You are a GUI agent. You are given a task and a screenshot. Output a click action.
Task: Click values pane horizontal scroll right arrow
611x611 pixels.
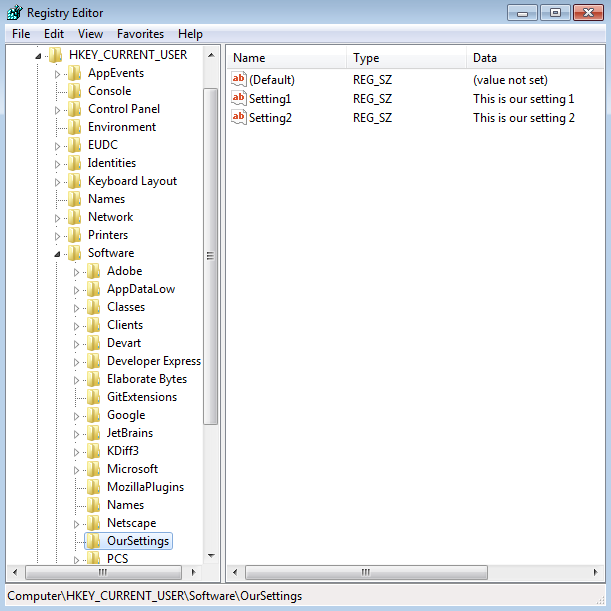pos(595,572)
